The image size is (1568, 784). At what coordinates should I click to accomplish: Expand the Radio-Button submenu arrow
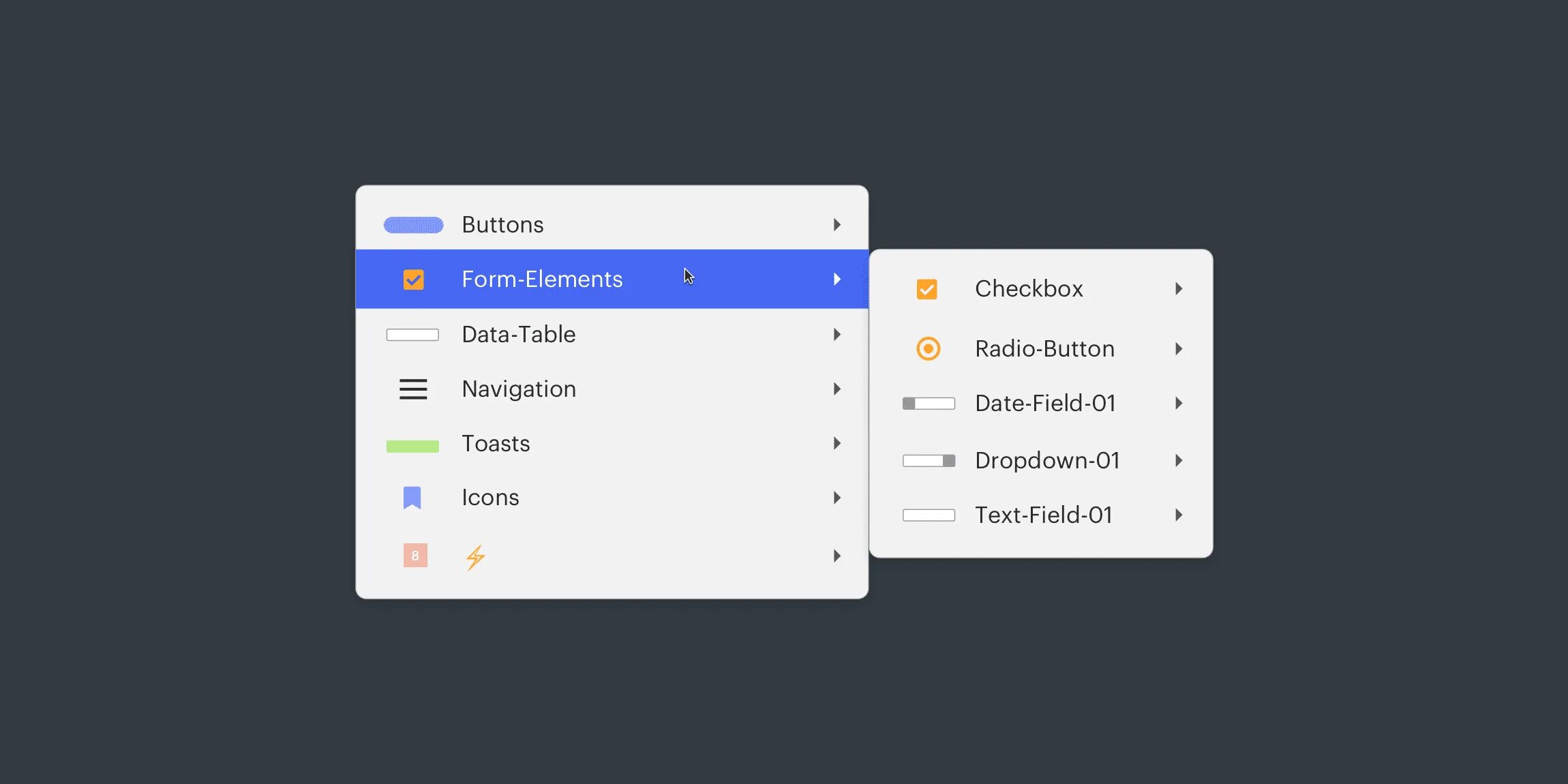[1178, 349]
